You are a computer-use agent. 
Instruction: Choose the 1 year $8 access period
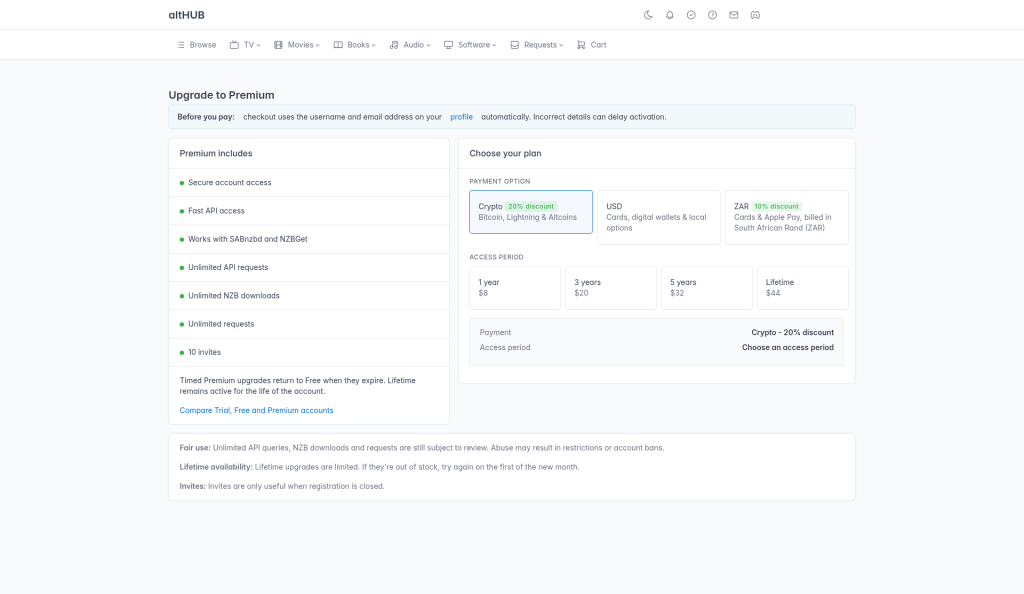(x=515, y=288)
